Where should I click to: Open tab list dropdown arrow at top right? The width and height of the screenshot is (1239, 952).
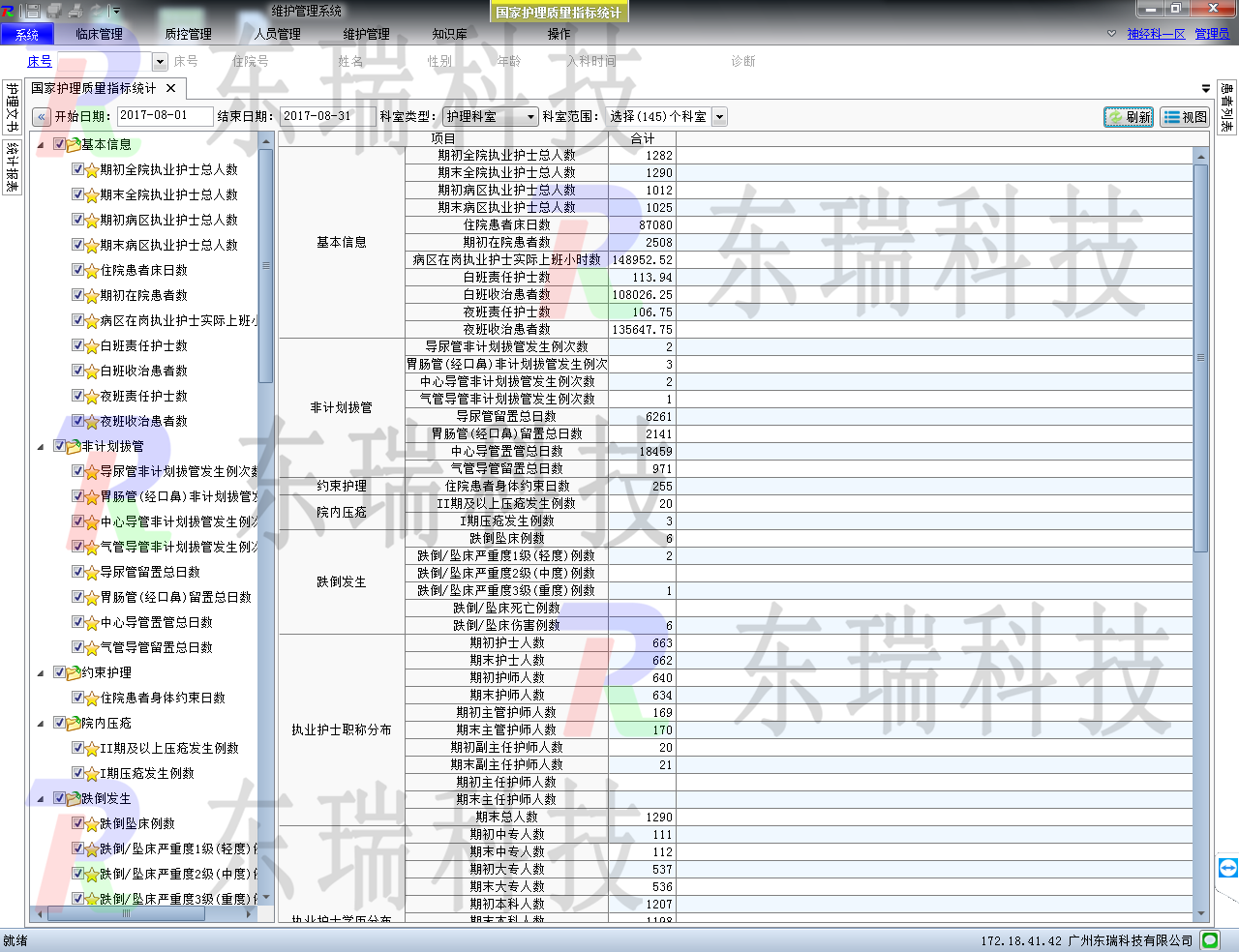(1205, 89)
